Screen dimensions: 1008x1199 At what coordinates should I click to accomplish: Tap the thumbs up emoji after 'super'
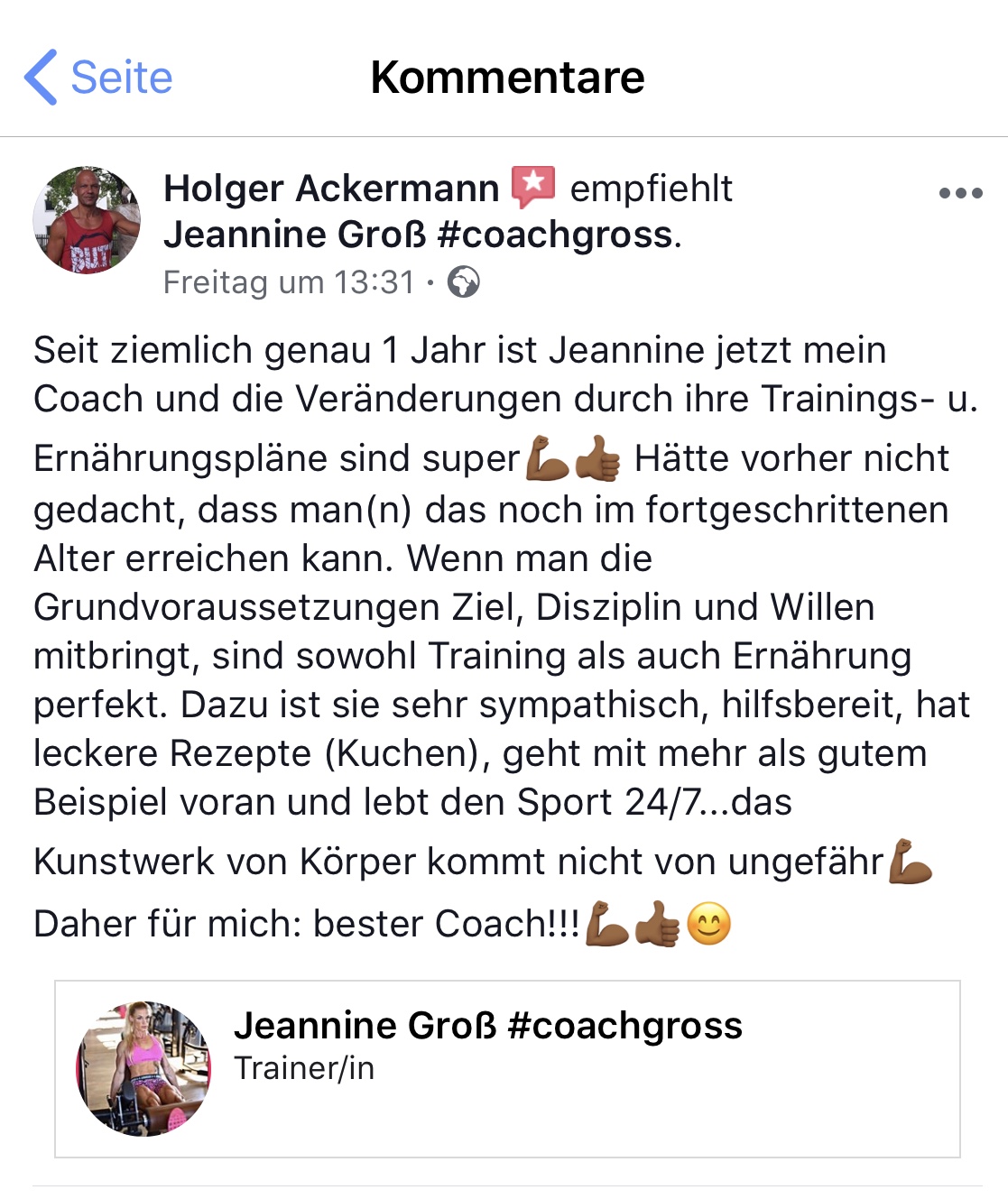597,458
